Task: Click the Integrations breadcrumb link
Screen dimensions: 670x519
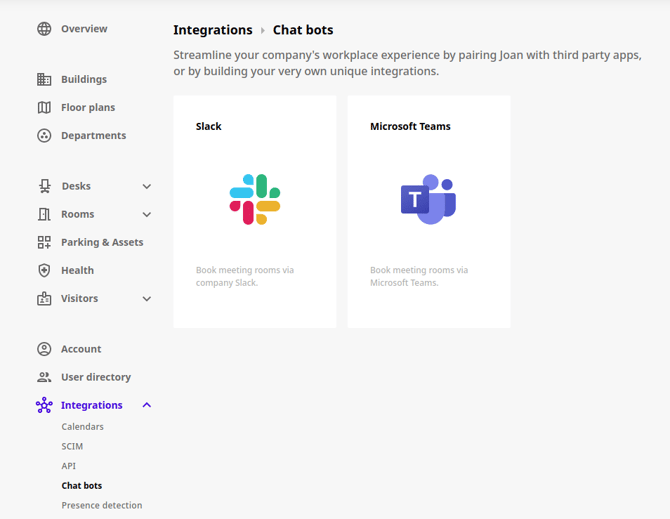Action: pos(213,30)
